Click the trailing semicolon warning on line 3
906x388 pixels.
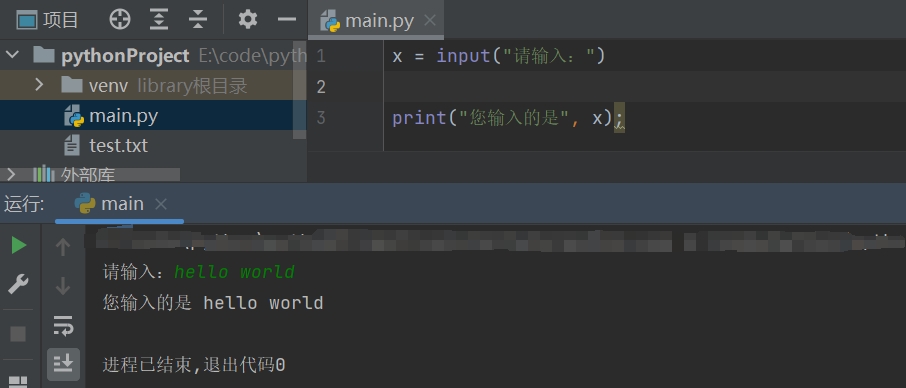coord(619,118)
